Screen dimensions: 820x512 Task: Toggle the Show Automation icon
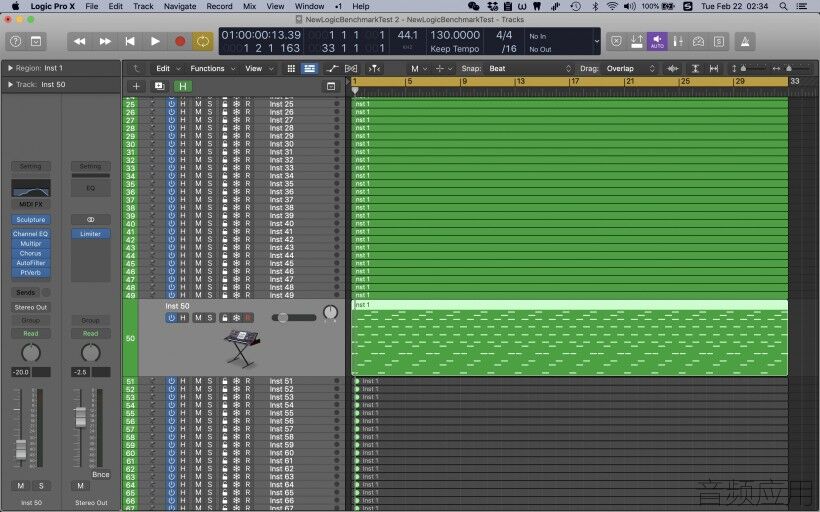(x=332, y=69)
